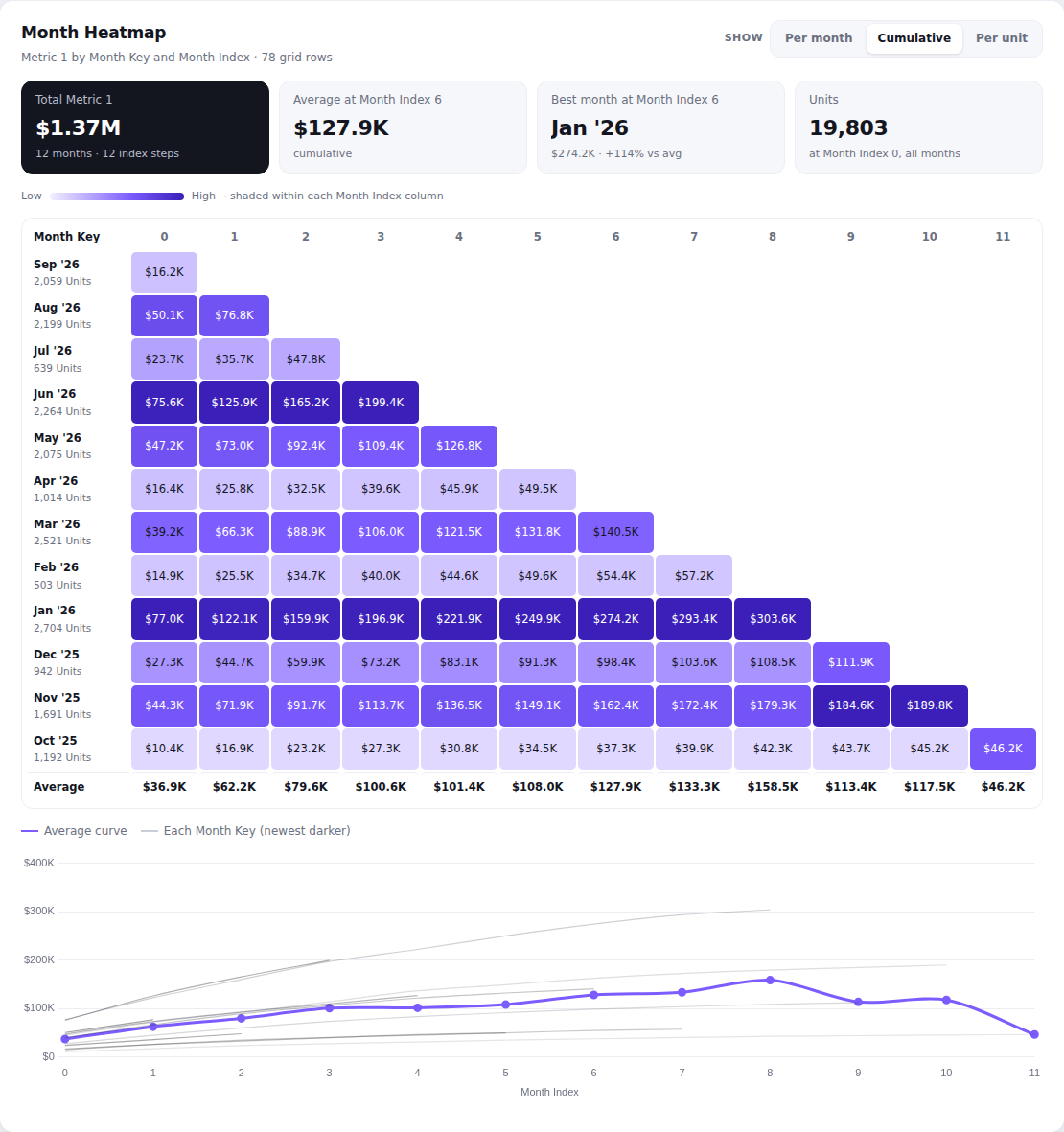Switch view to Per month

(819, 38)
